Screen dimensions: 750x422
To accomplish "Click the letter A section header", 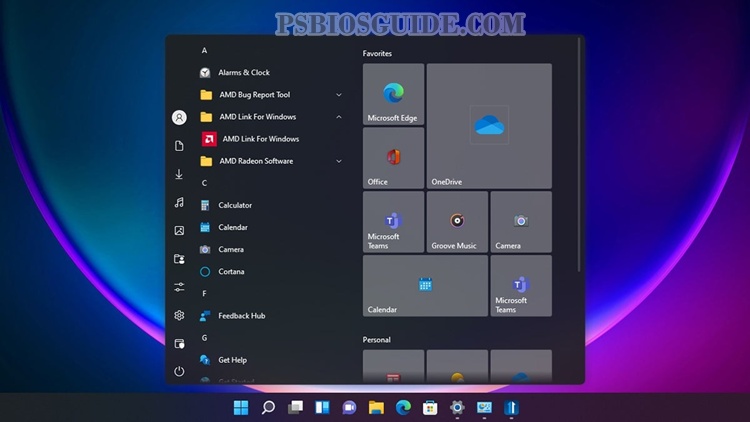I will tap(204, 50).
